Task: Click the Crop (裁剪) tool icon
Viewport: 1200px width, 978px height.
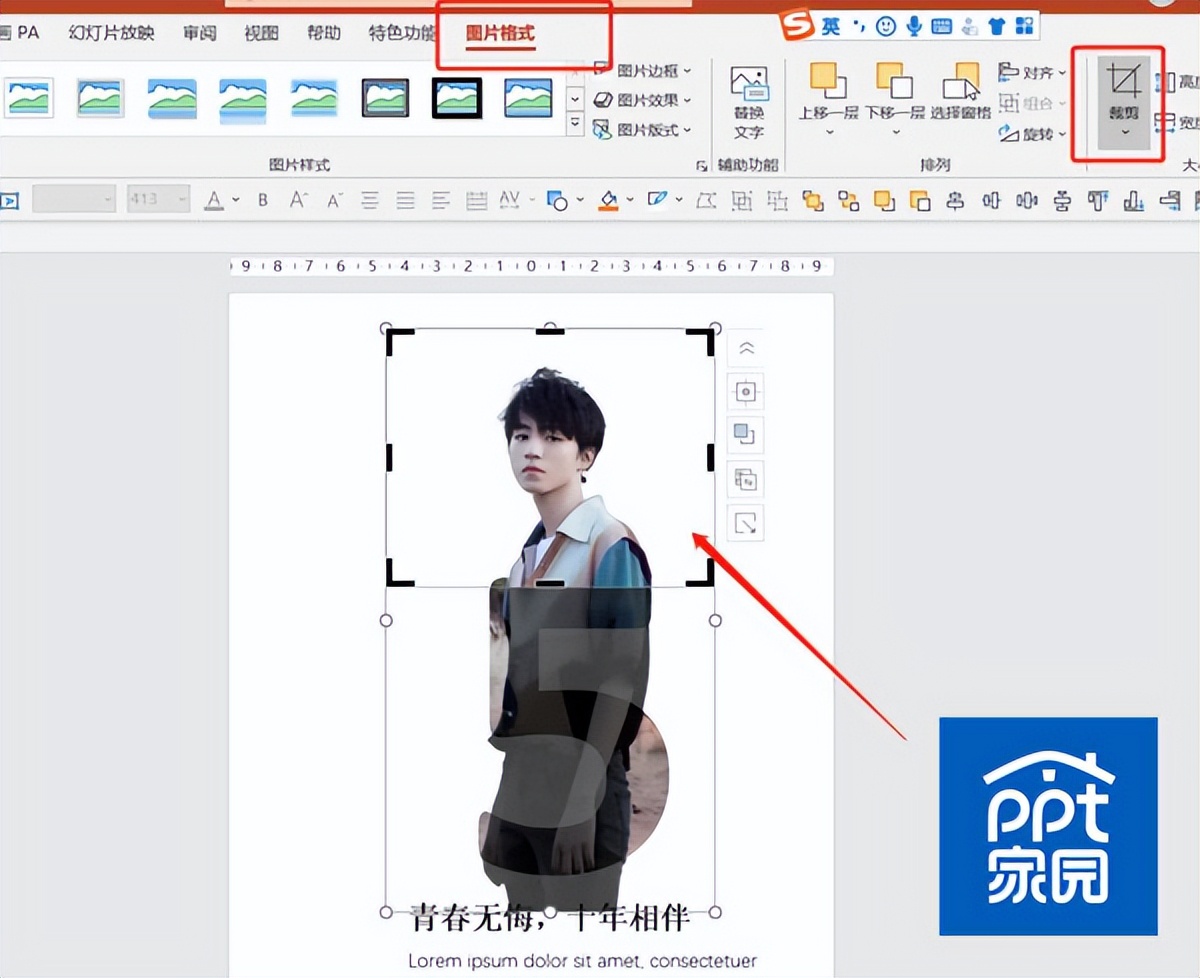Action: (x=1126, y=82)
